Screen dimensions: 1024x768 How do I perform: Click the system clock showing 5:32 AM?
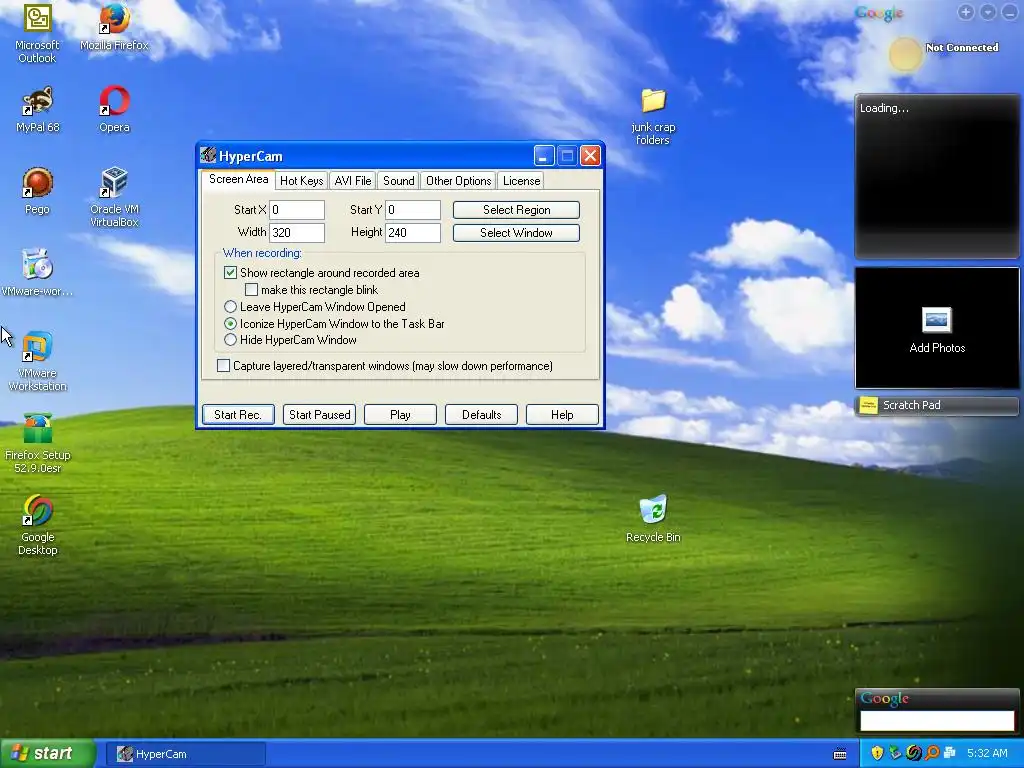[x=987, y=753]
